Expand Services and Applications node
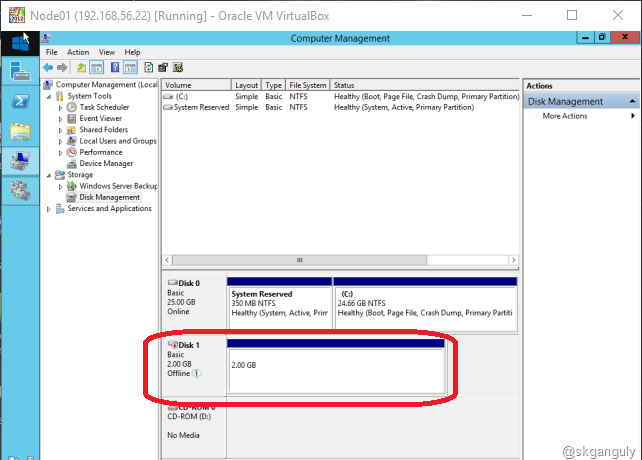This screenshot has width=642, height=460. (49, 209)
